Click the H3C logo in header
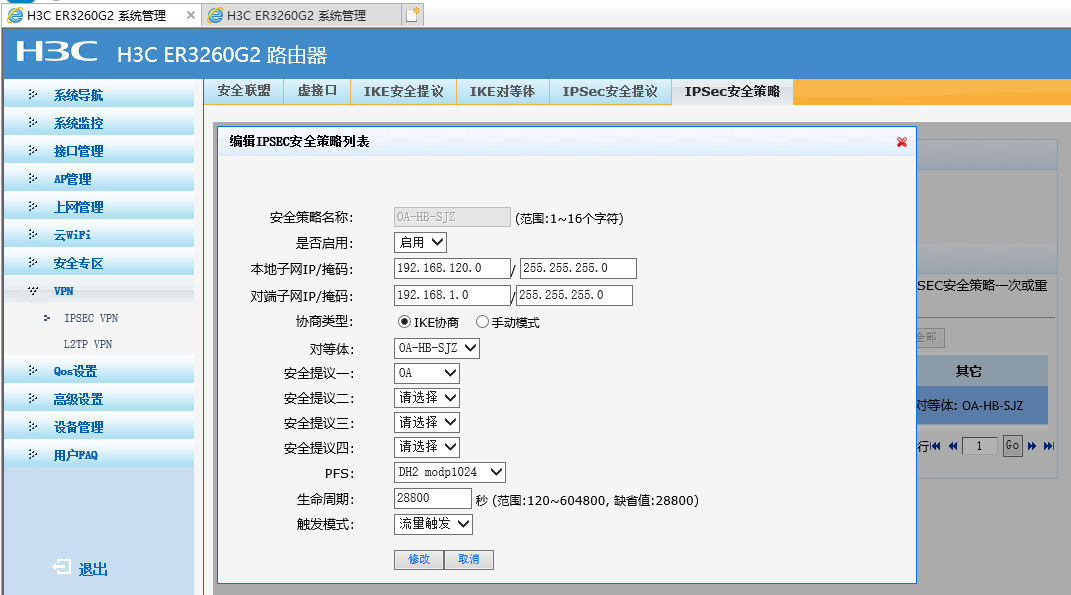1071x595 pixels. coord(57,52)
